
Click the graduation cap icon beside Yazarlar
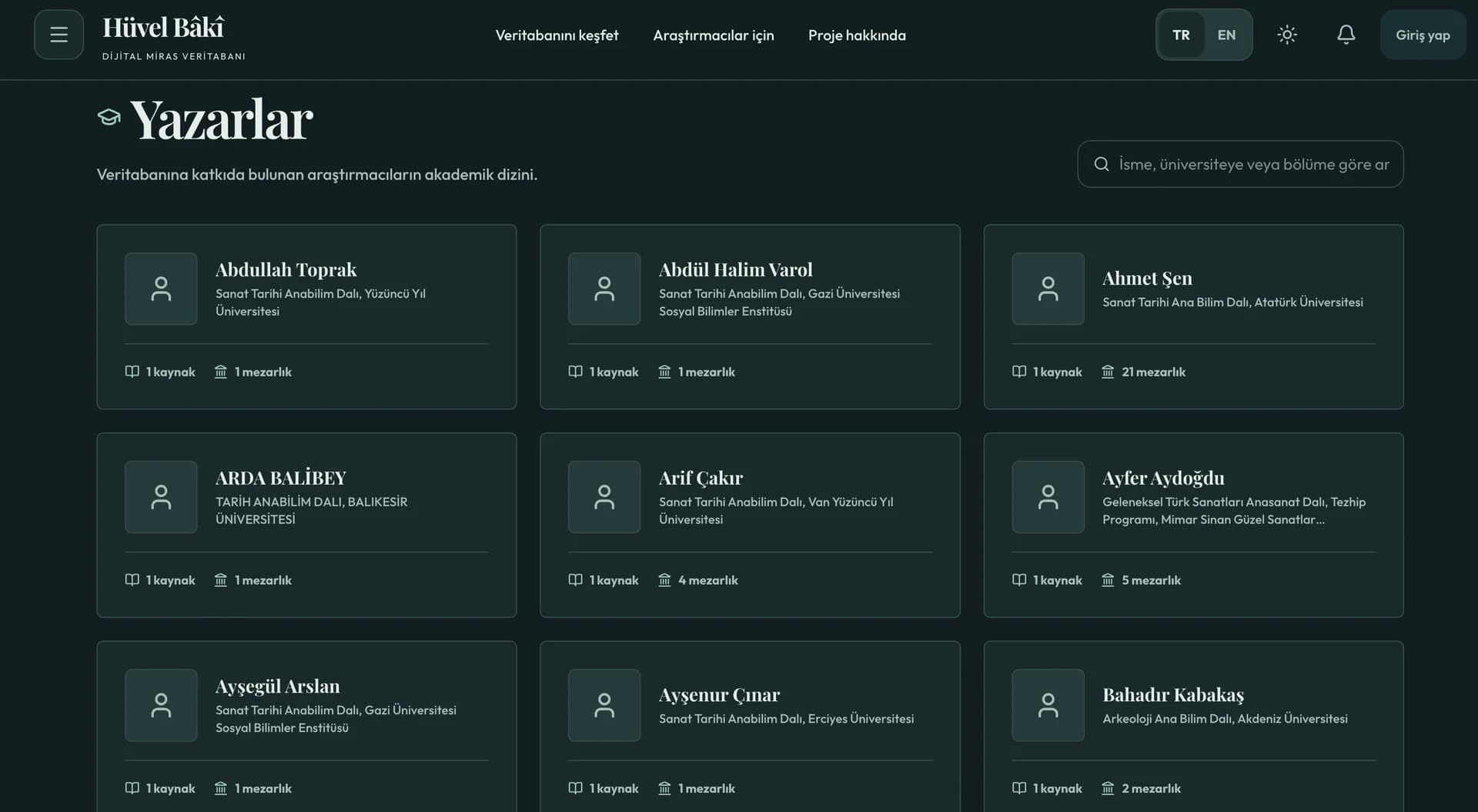tap(109, 117)
